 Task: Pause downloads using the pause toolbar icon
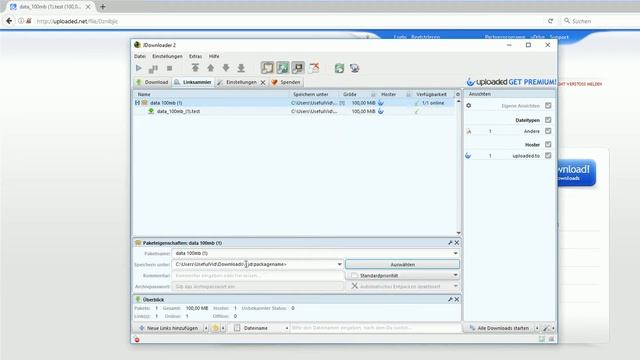coord(153,68)
